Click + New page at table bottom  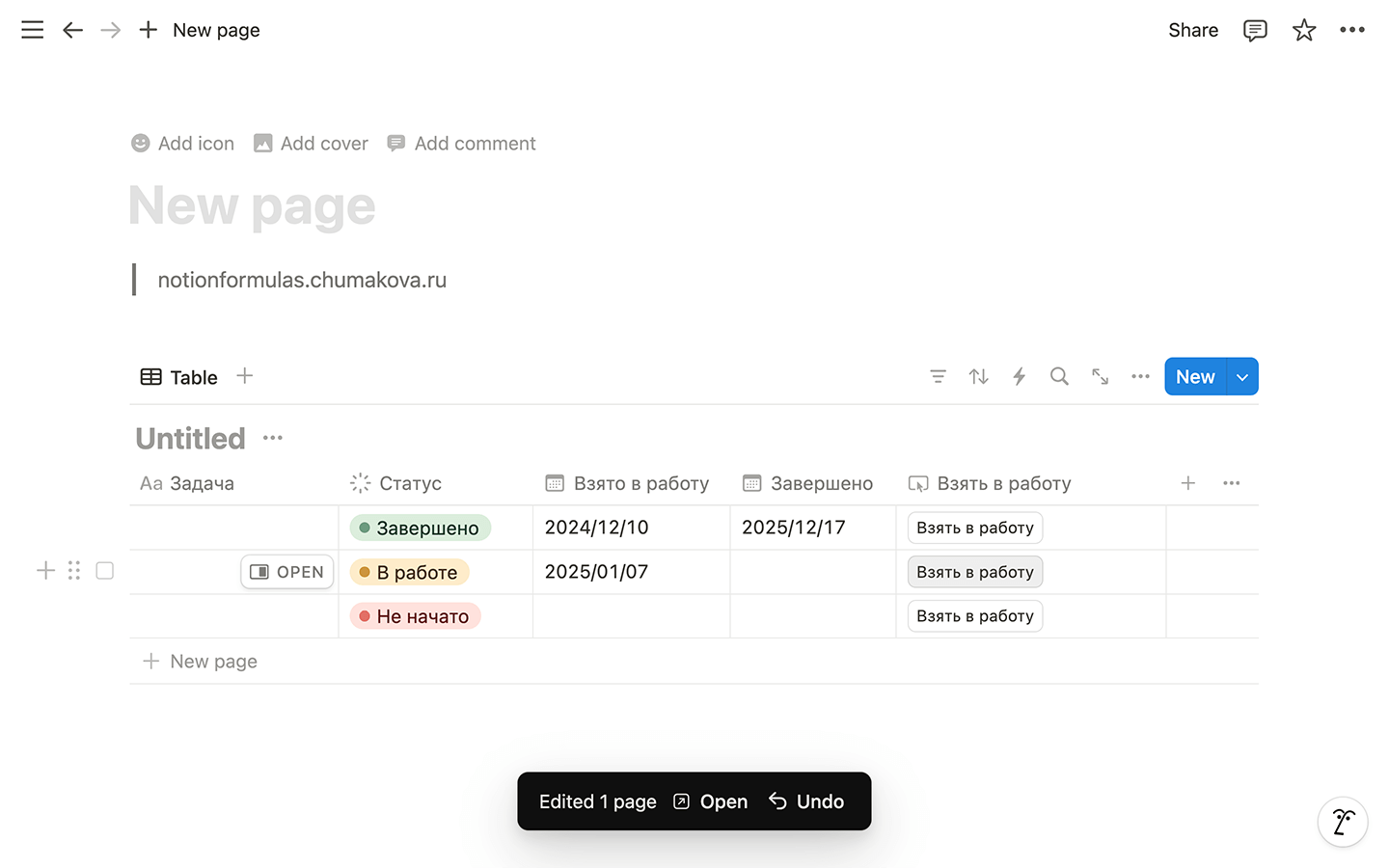tap(201, 662)
